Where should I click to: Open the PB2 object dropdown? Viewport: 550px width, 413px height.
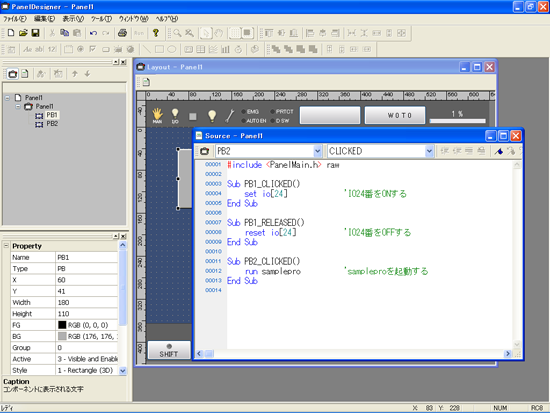(317, 151)
